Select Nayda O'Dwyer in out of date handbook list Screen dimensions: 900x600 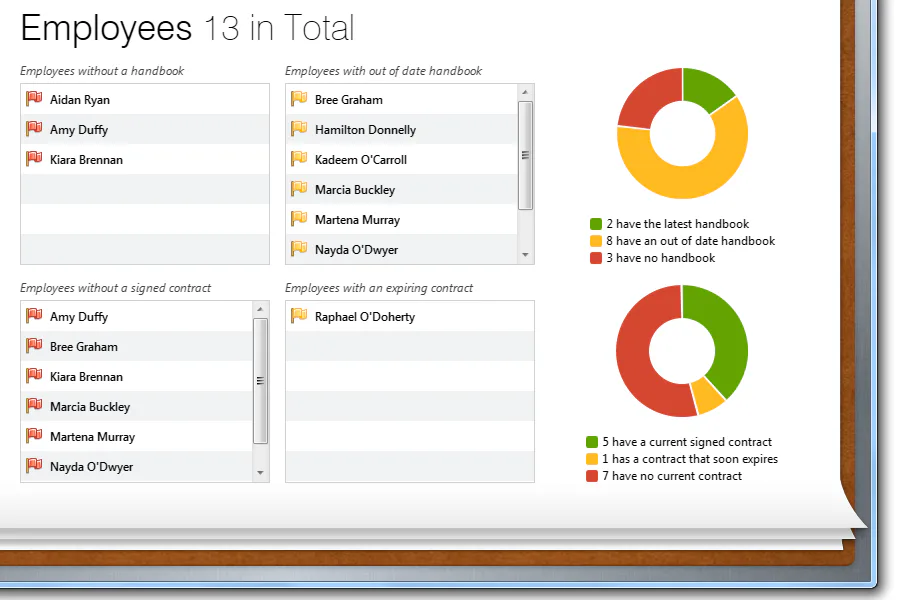(401, 249)
